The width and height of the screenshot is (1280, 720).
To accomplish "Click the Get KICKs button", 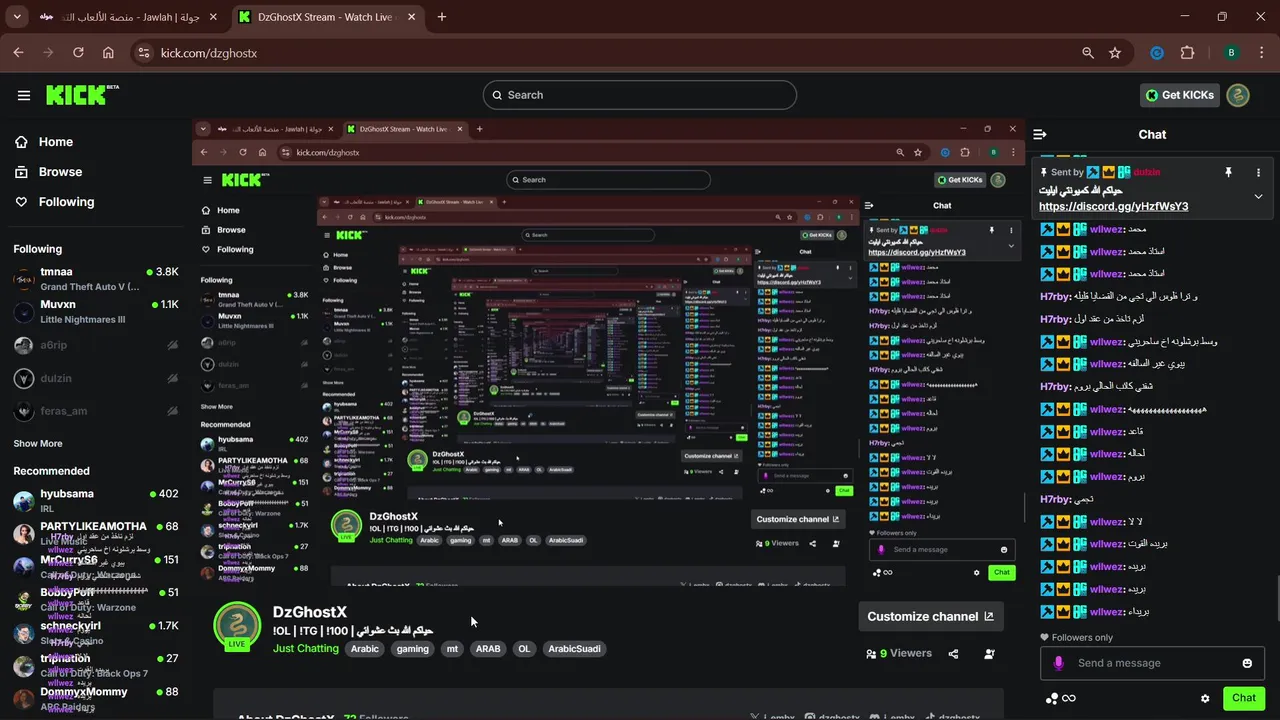I will [x=1180, y=95].
